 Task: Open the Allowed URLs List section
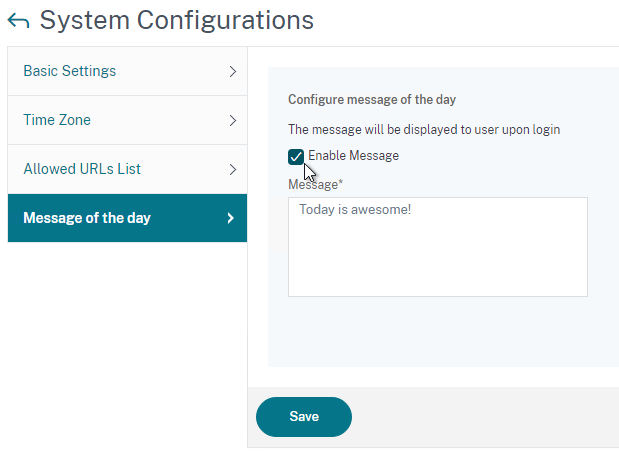[127, 169]
